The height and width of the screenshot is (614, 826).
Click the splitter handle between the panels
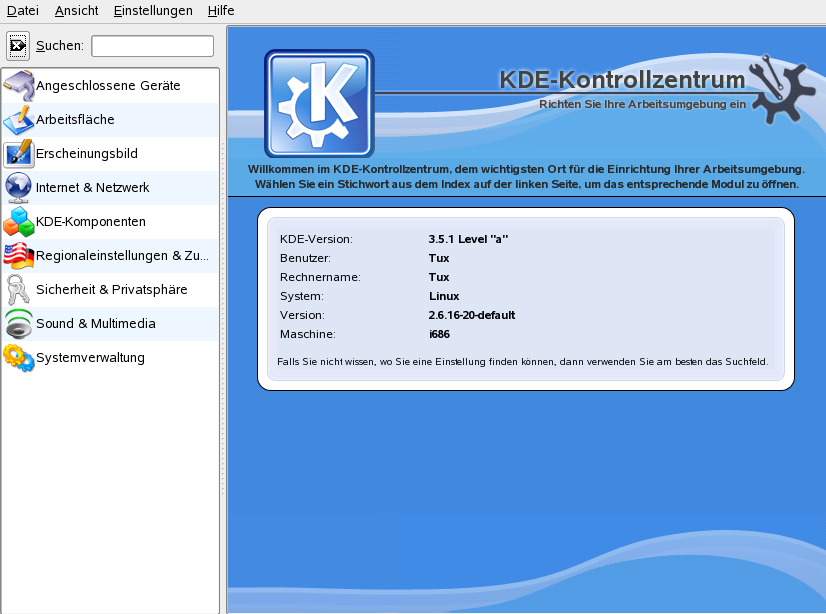click(x=223, y=319)
